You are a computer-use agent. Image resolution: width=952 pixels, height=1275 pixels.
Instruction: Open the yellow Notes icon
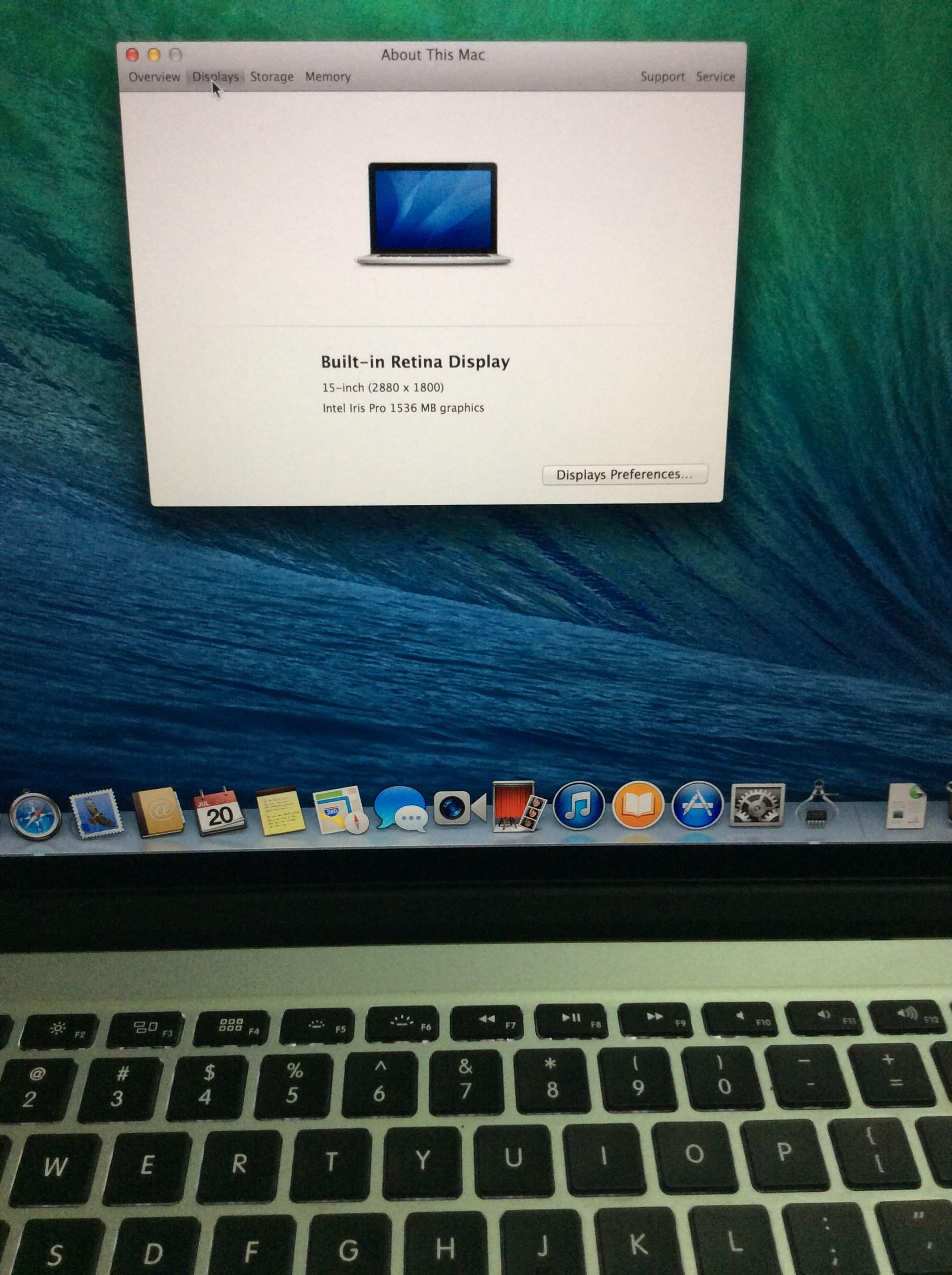pos(280,811)
